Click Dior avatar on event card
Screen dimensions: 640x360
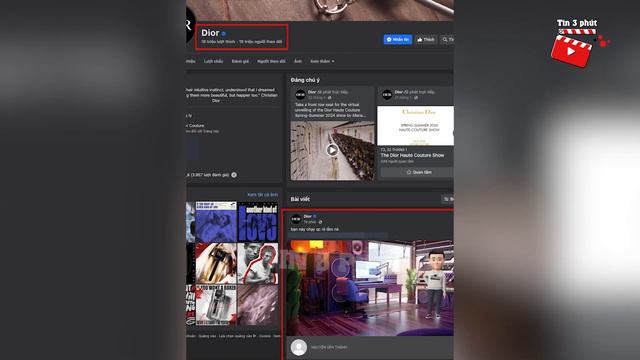pyautogui.click(x=387, y=95)
